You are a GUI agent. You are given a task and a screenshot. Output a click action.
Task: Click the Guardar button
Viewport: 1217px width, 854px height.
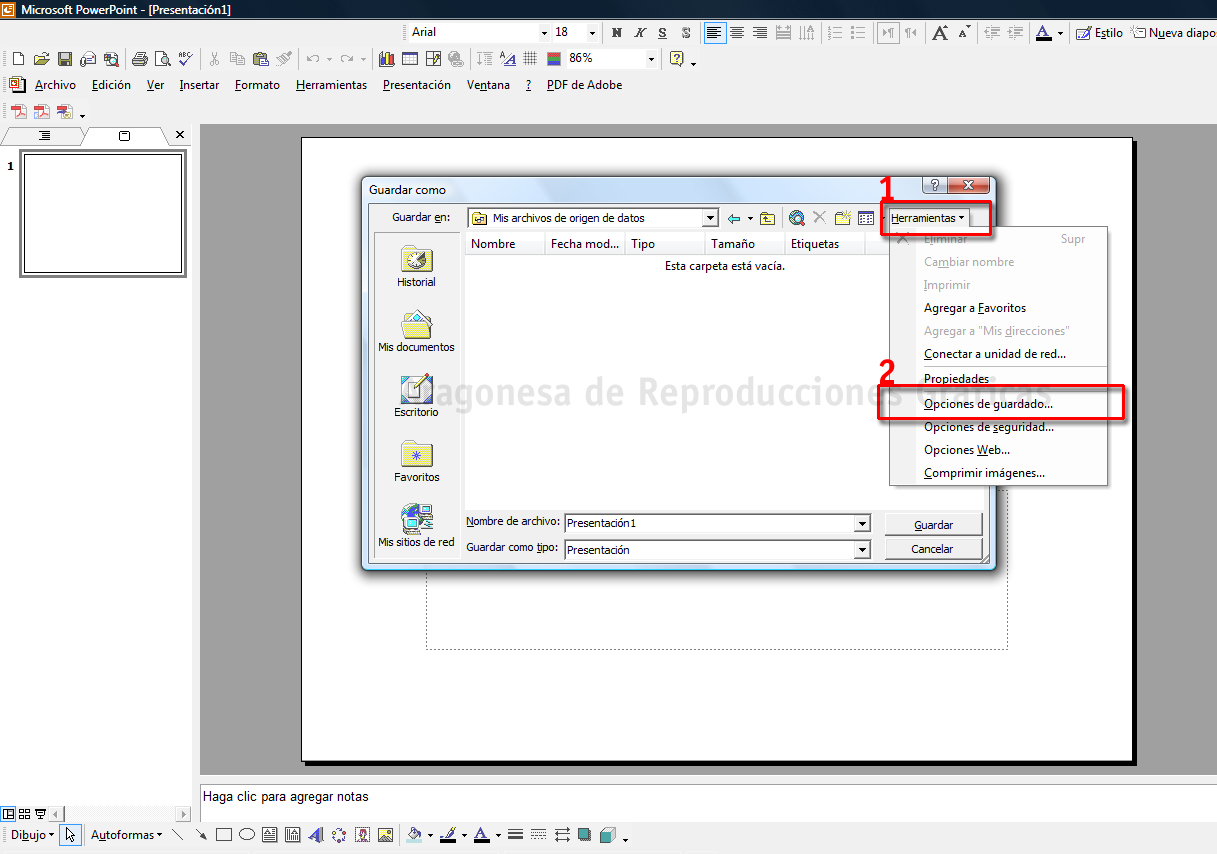click(x=933, y=525)
